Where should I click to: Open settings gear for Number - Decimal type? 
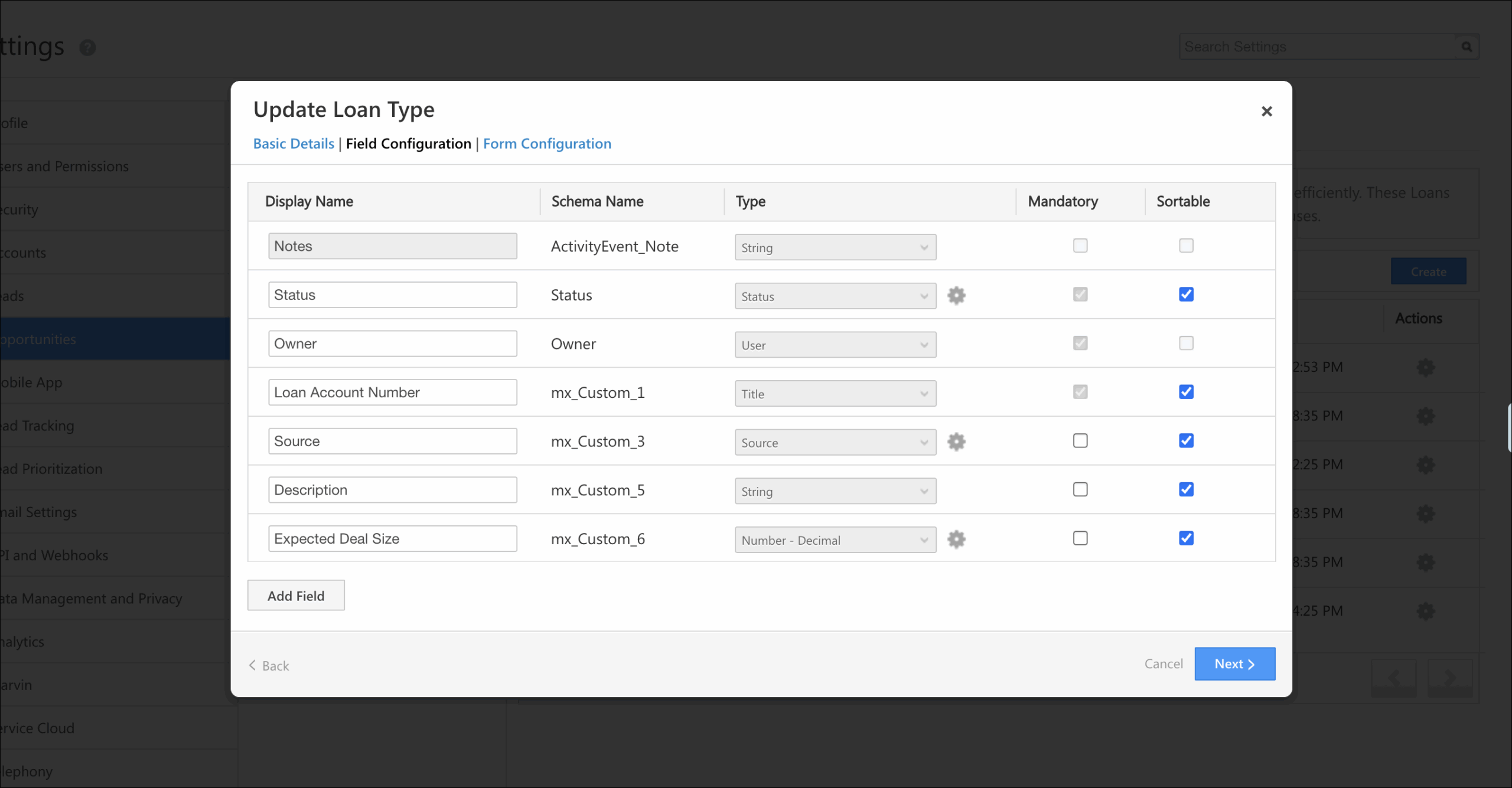pyautogui.click(x=956, y=539)
